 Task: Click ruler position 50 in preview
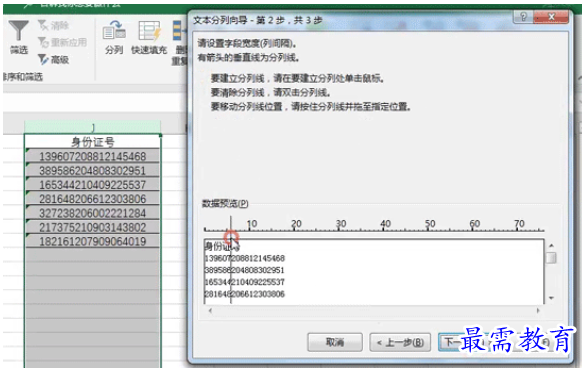click(x=430, y=224)
